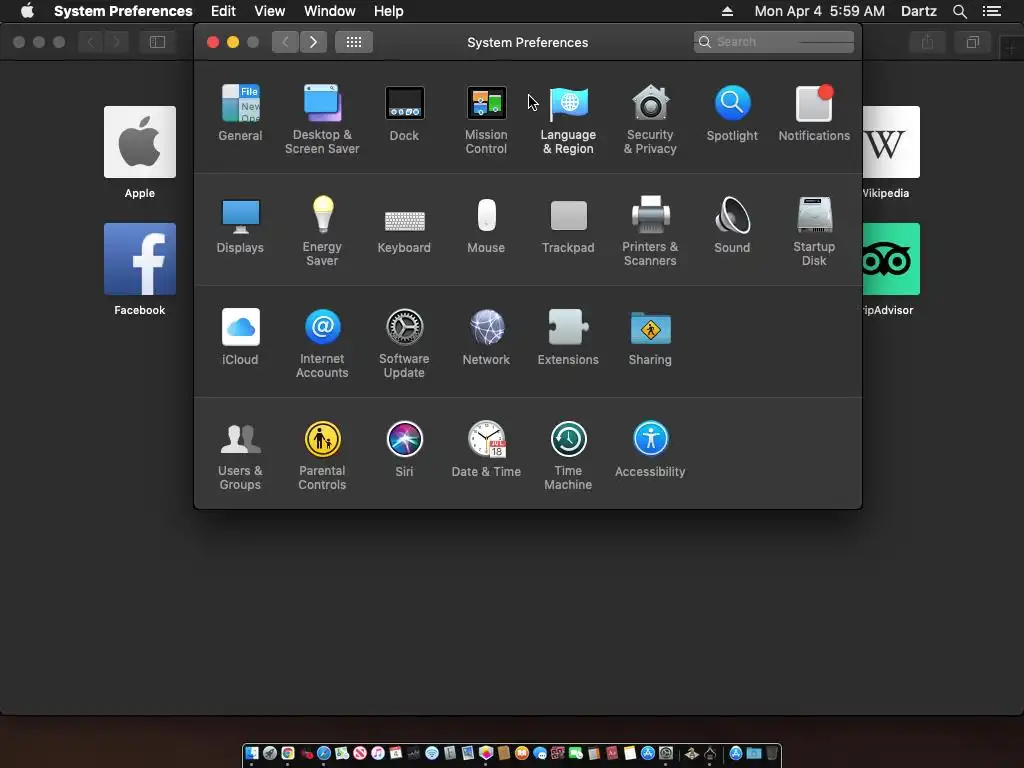This screenshot has width=1024, height=768.
Task: Open Users & Groups pane
Action: click(240, 456)
